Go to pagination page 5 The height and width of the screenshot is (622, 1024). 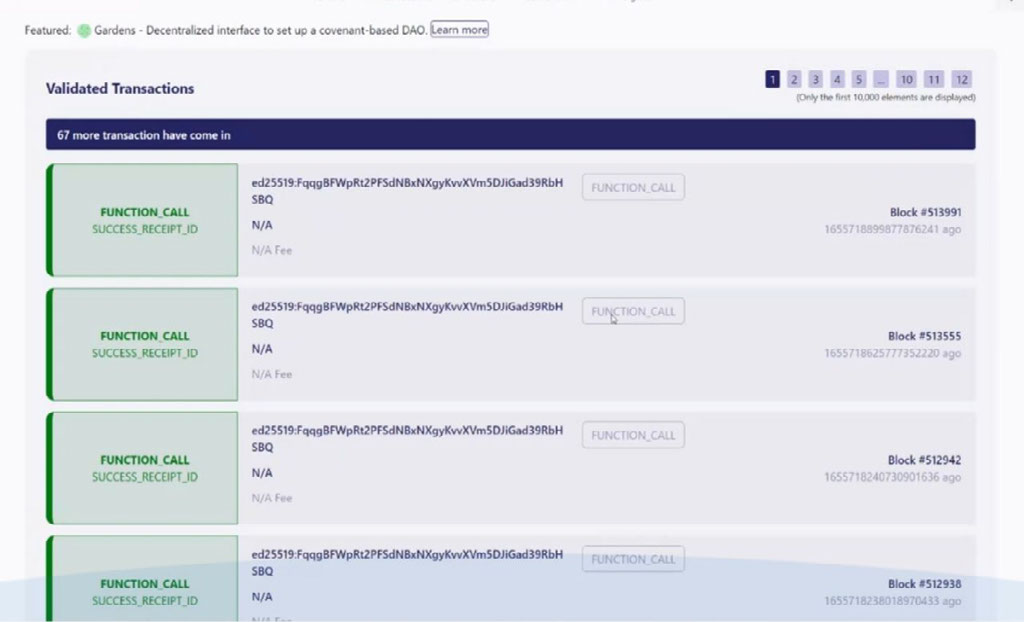point(859,79)
